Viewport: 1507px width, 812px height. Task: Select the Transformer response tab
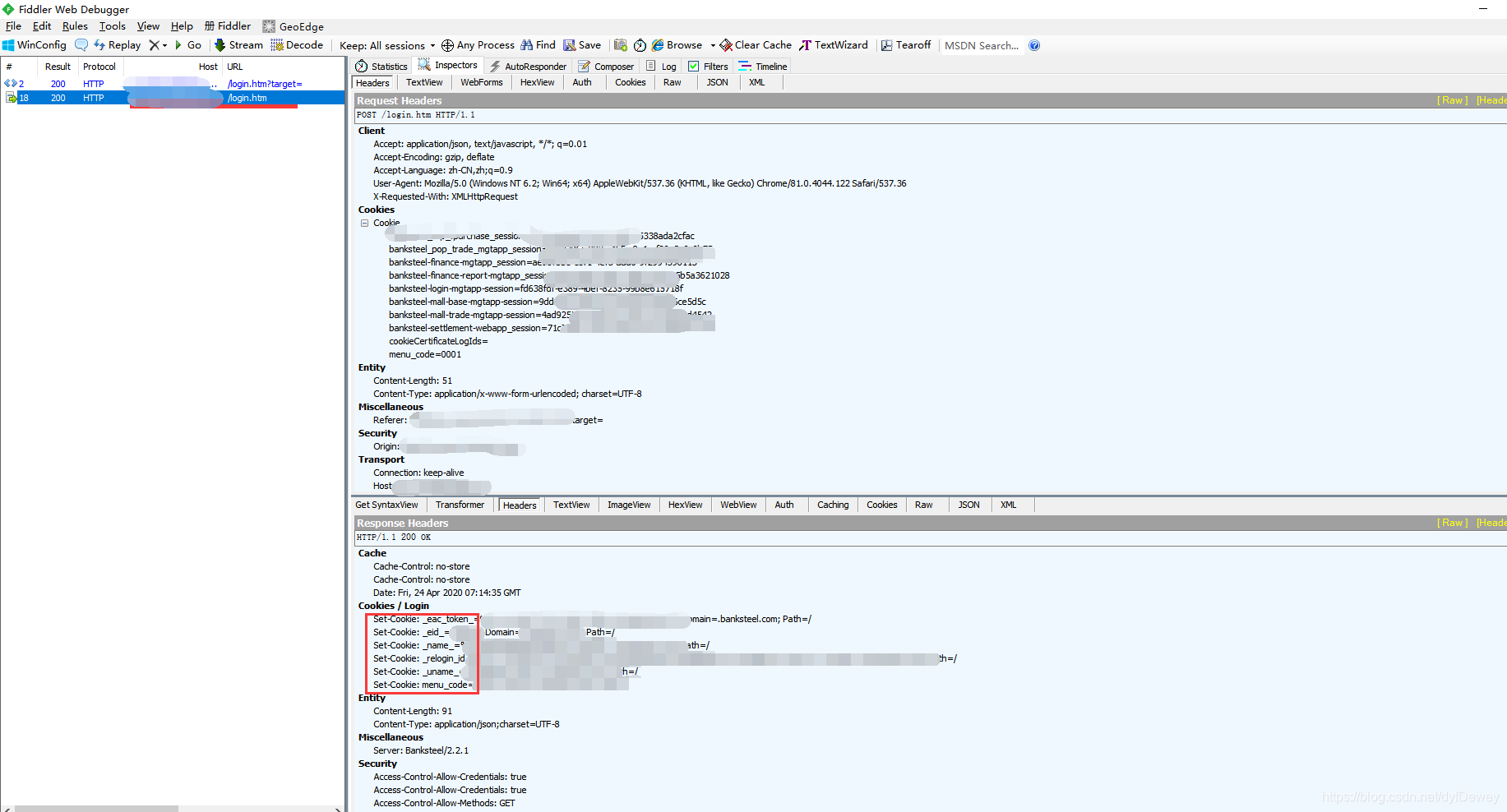(460, 505)
